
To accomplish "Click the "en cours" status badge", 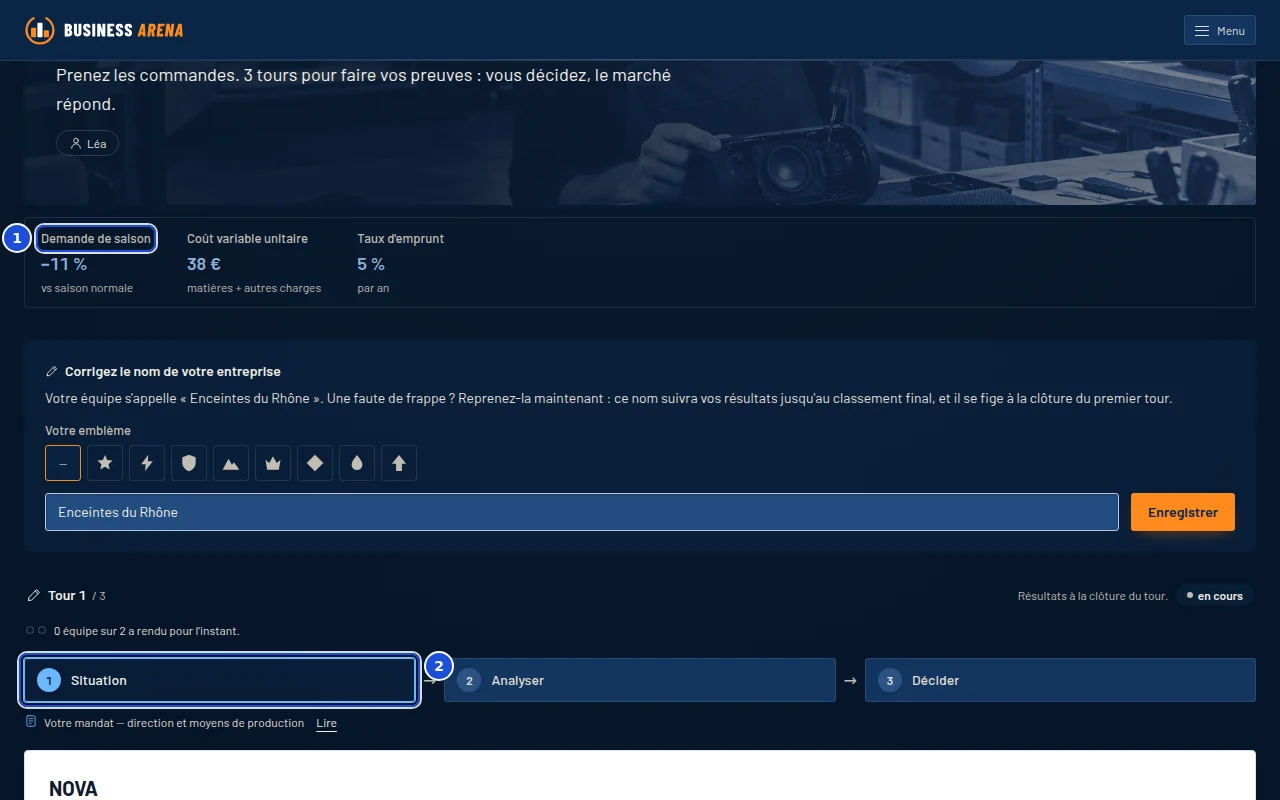I will pyautogui.click(x=1215, y=596).
